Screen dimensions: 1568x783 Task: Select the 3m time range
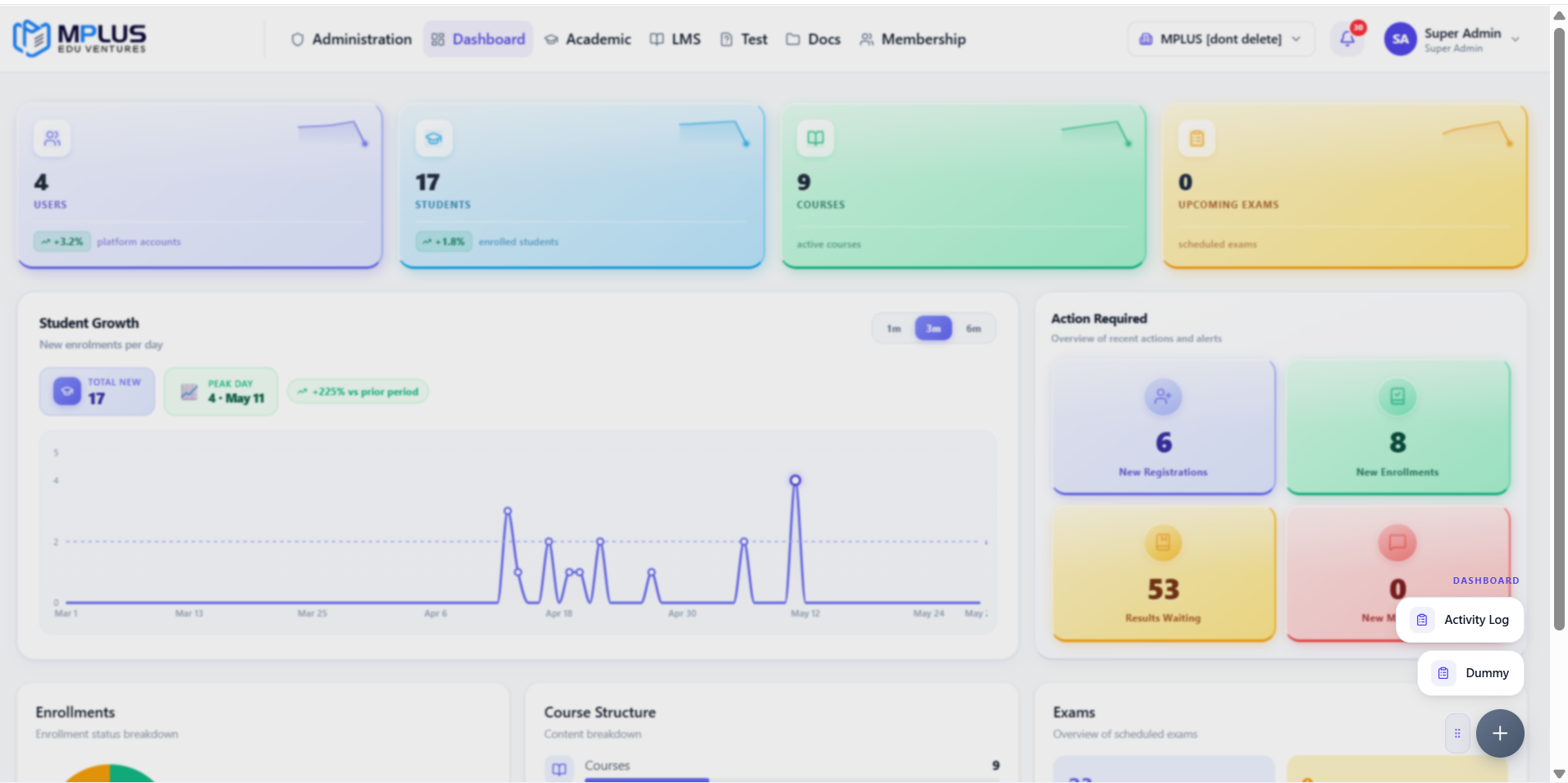point(933,329)
